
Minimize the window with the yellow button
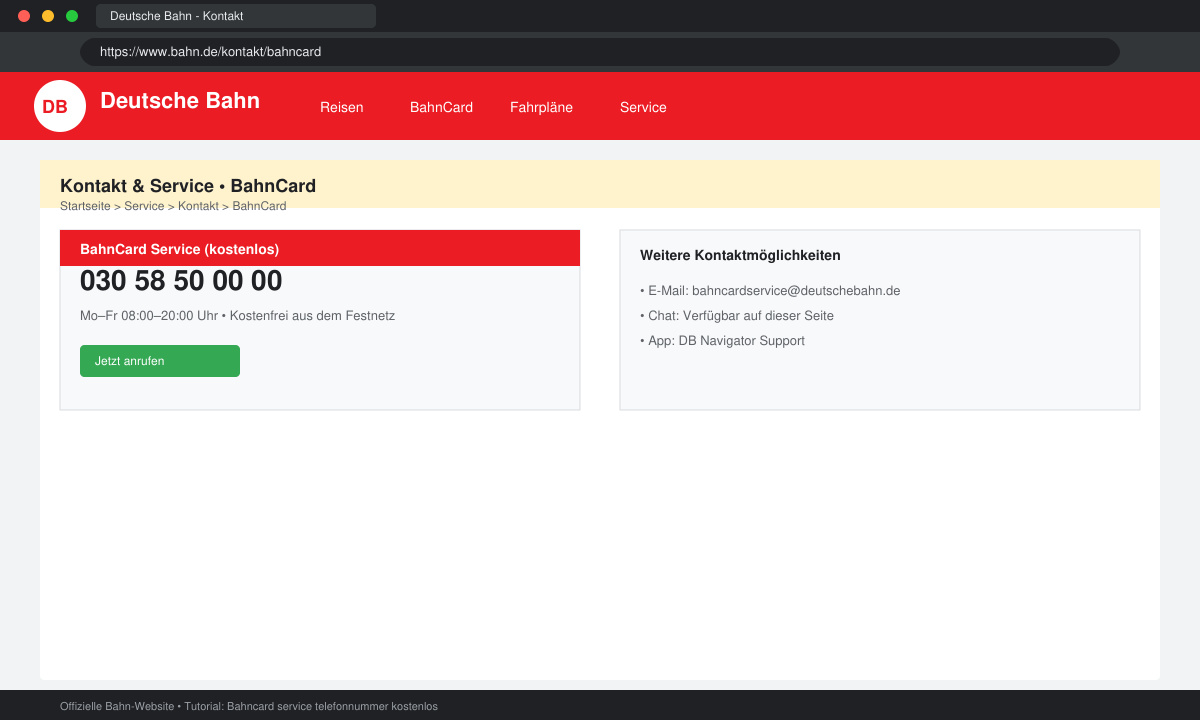tap(48, 16)
